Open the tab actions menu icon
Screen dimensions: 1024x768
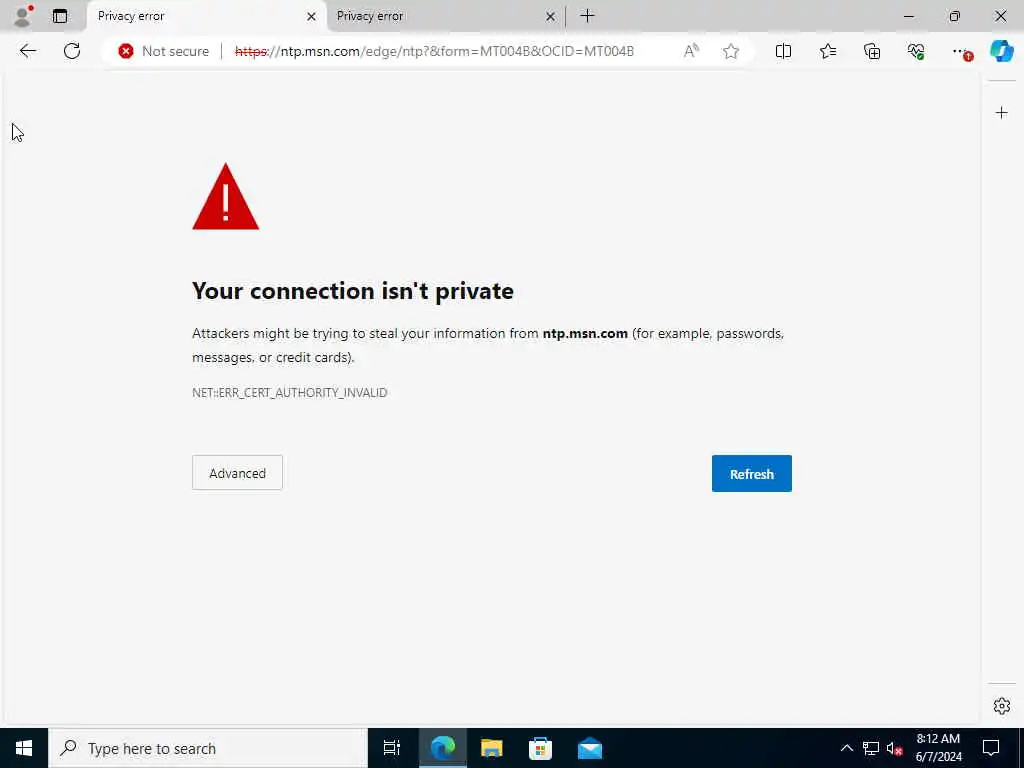tap(60, 16)
